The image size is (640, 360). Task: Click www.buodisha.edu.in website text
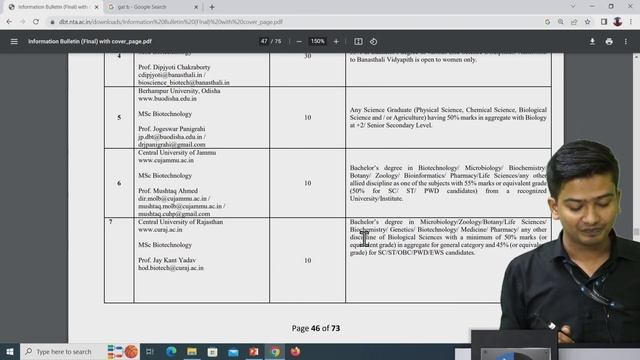pos(167,99)
